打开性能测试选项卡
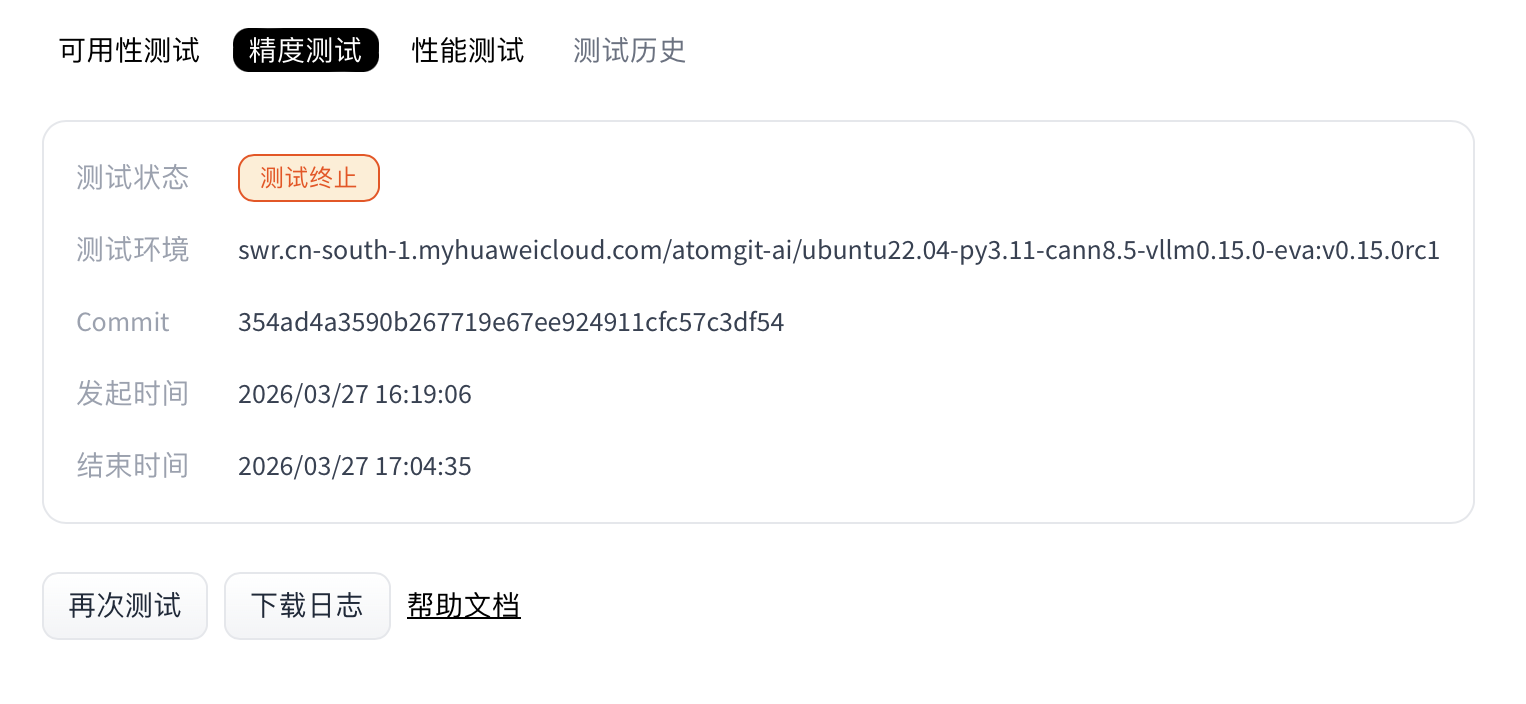 point(467,49)
